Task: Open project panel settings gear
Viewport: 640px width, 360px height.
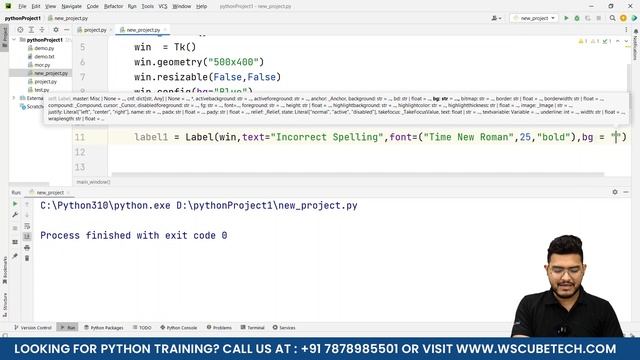Action: click(56, 30)
